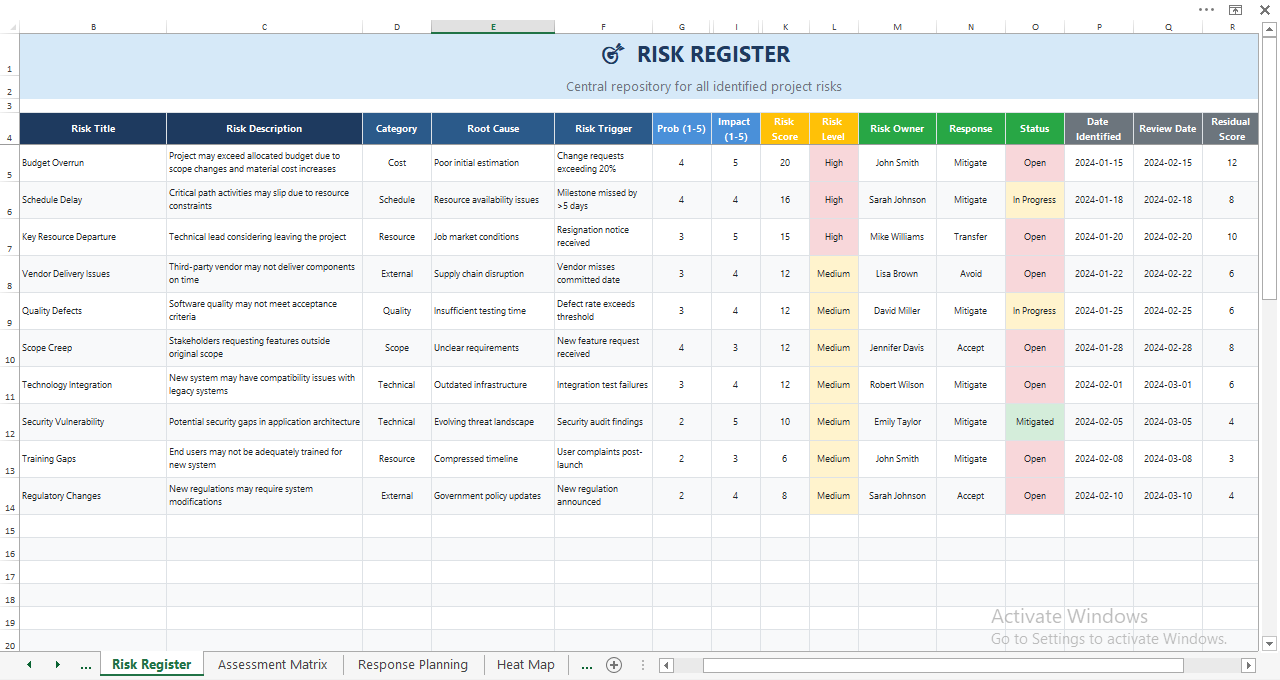The image size is (1280, 680).
Task: Select the Key Resource Departure cell
Action: coord(94,237)
